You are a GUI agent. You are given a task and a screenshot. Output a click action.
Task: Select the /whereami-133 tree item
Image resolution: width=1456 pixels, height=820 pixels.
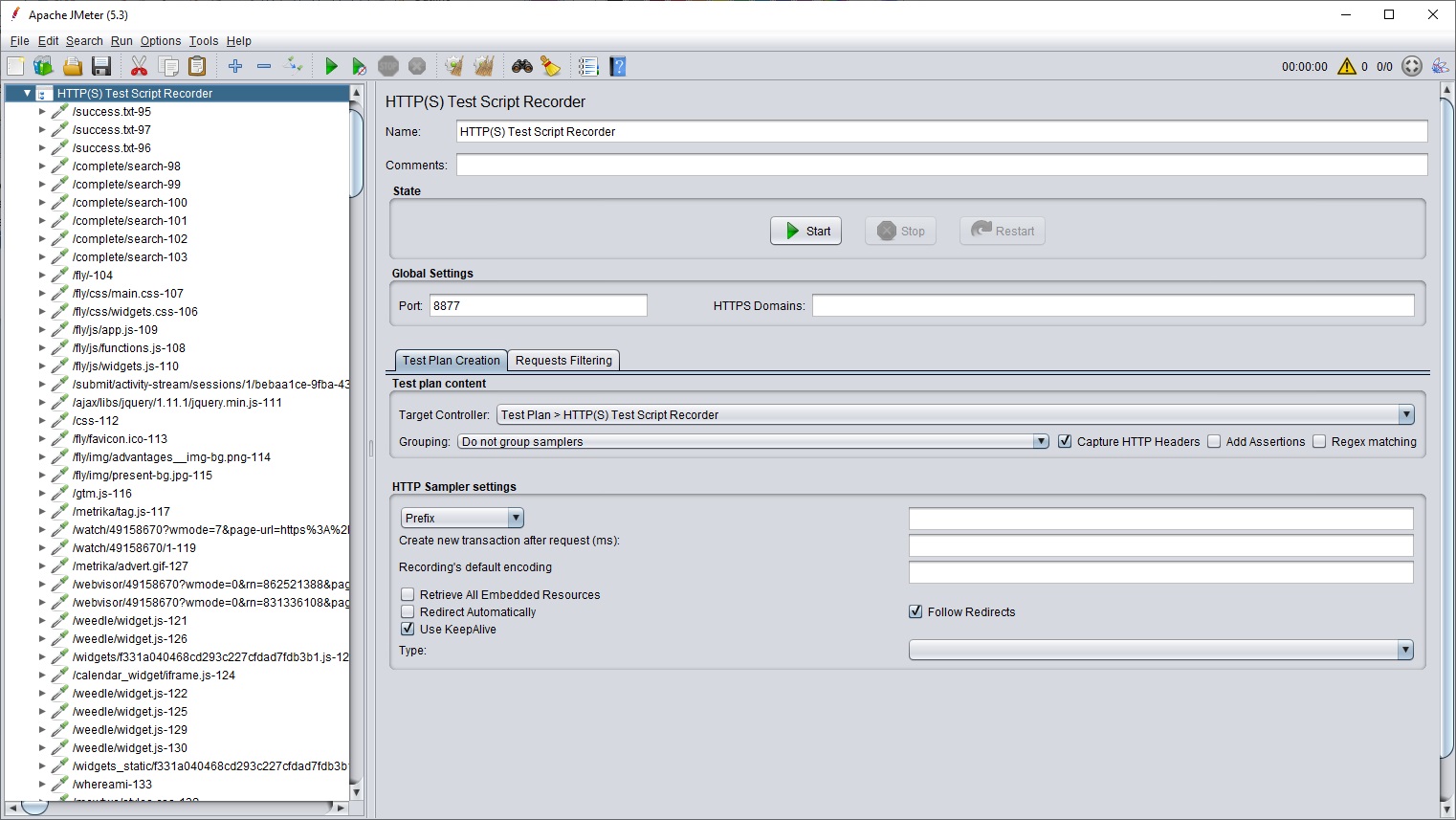pyautogui.click(x=112, y=784)
